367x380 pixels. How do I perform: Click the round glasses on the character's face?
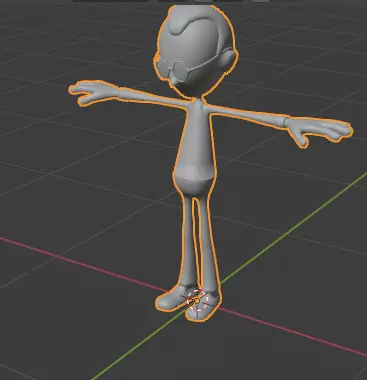coord(173,69)
